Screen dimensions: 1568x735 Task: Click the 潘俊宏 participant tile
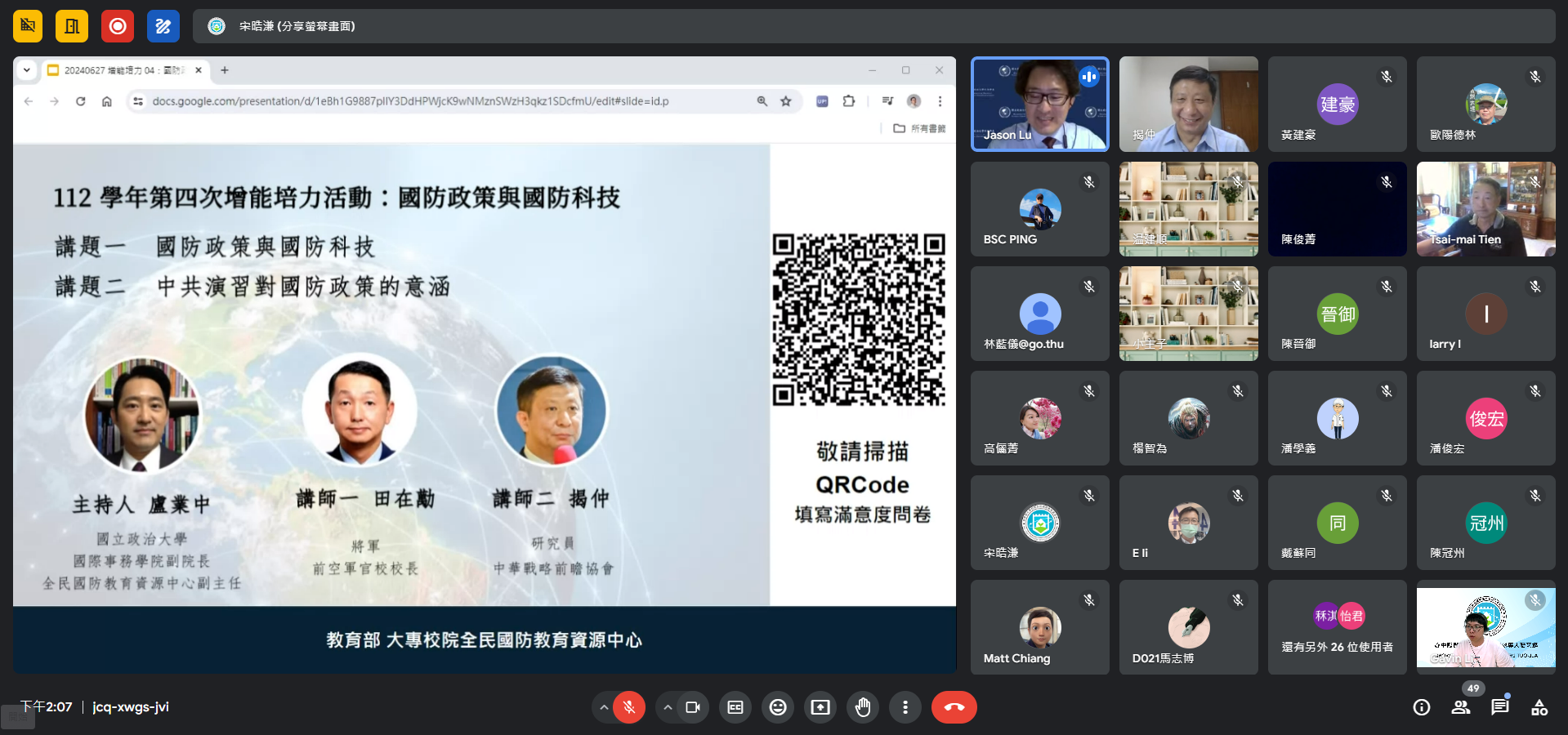coord(1486,418)
